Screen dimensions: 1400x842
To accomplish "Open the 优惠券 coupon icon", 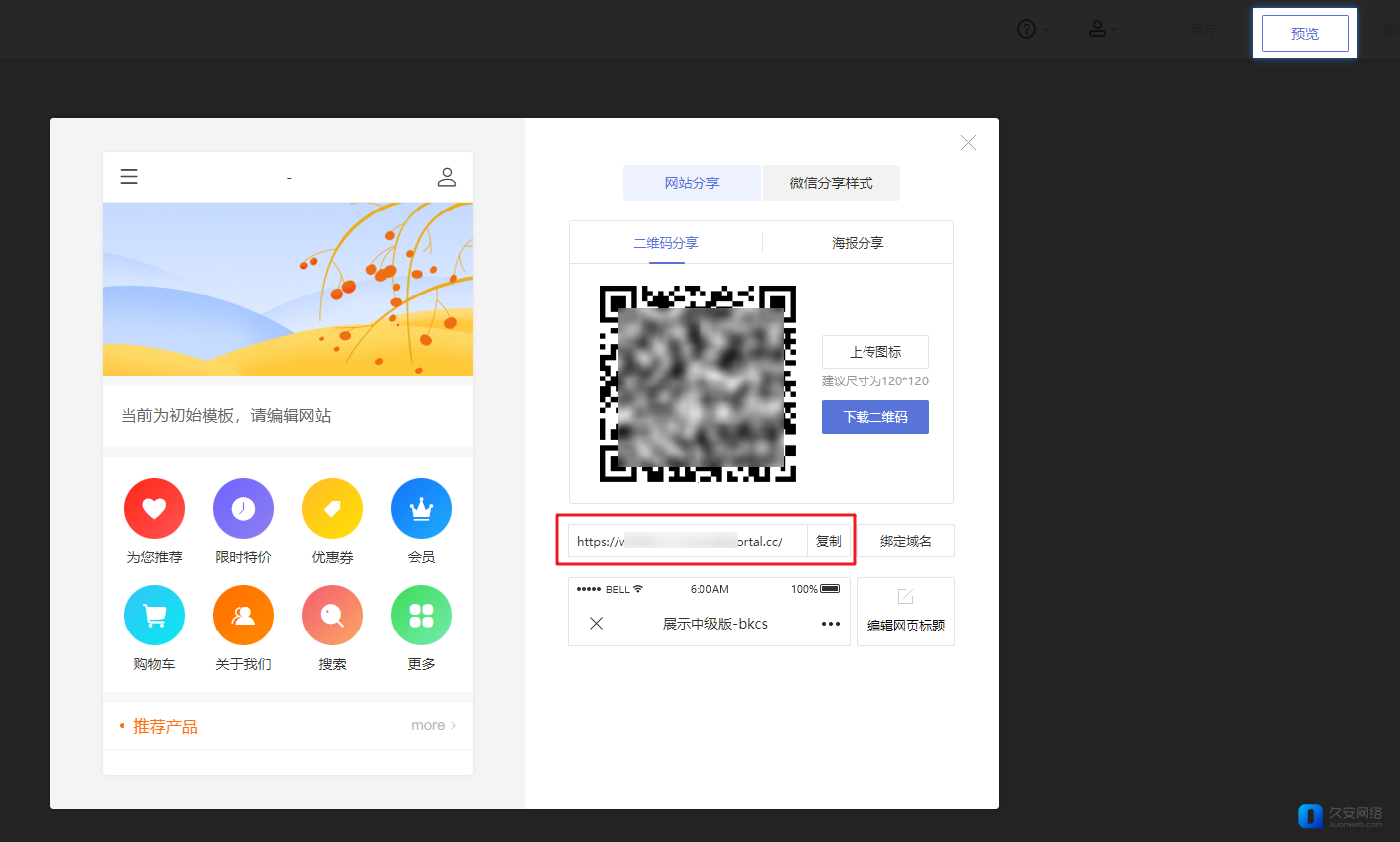I will click(x=332, y=509).
